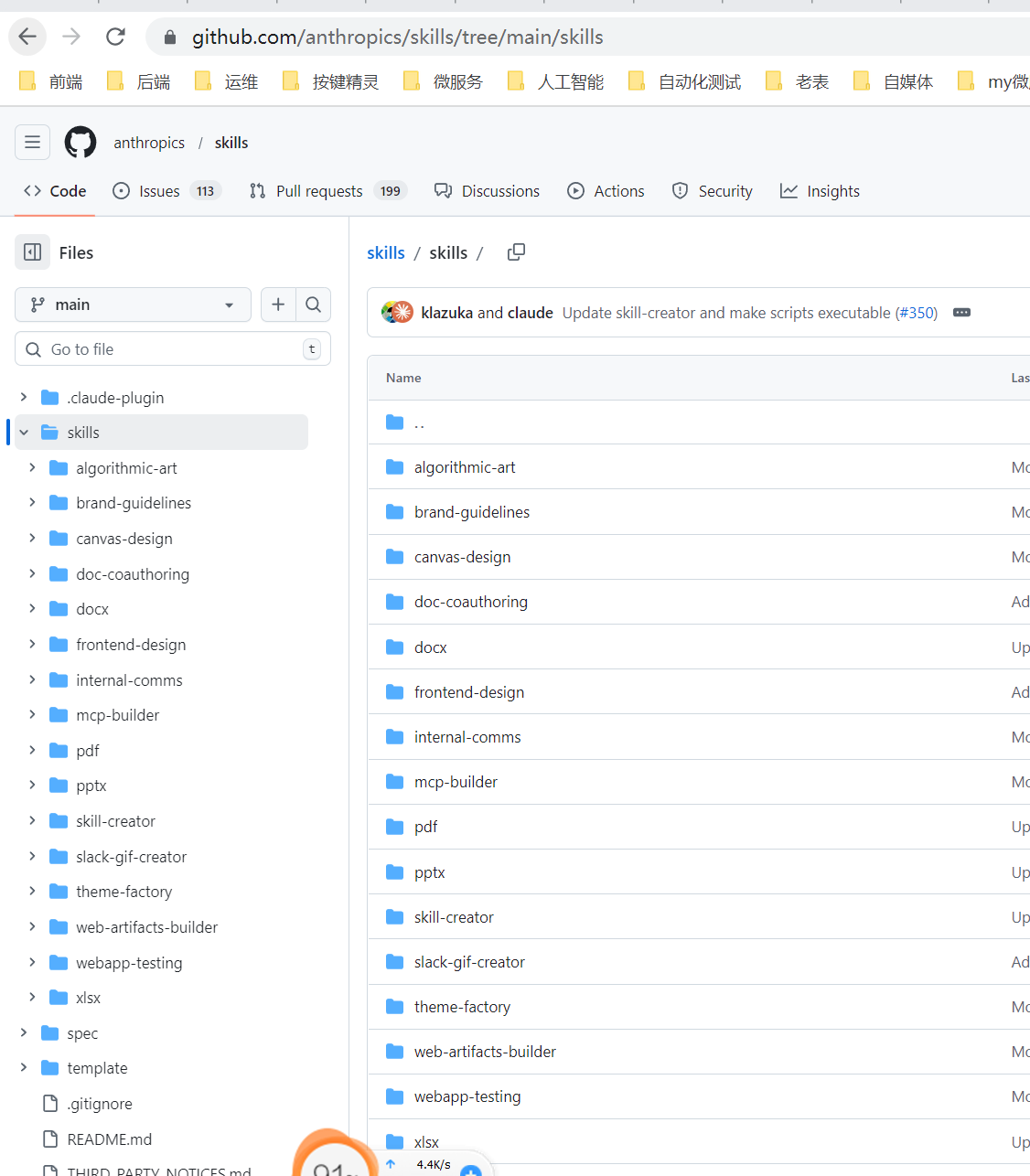Open the main branch dropdown
The height and width of the screenshot is (1176, 1030).
point(133,305)
